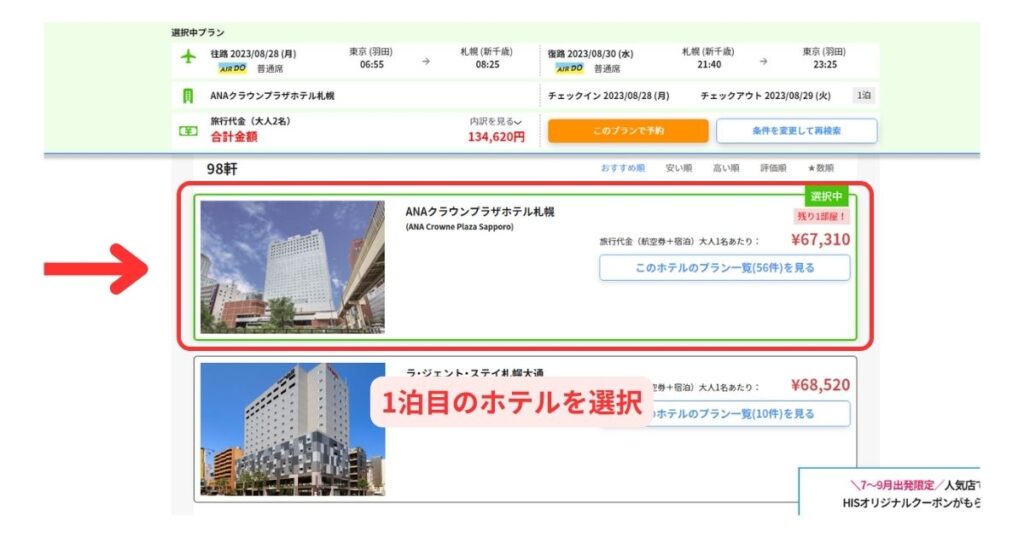Click check-out date チェックアウト 2023/08/29

click(x=765, y=96)
